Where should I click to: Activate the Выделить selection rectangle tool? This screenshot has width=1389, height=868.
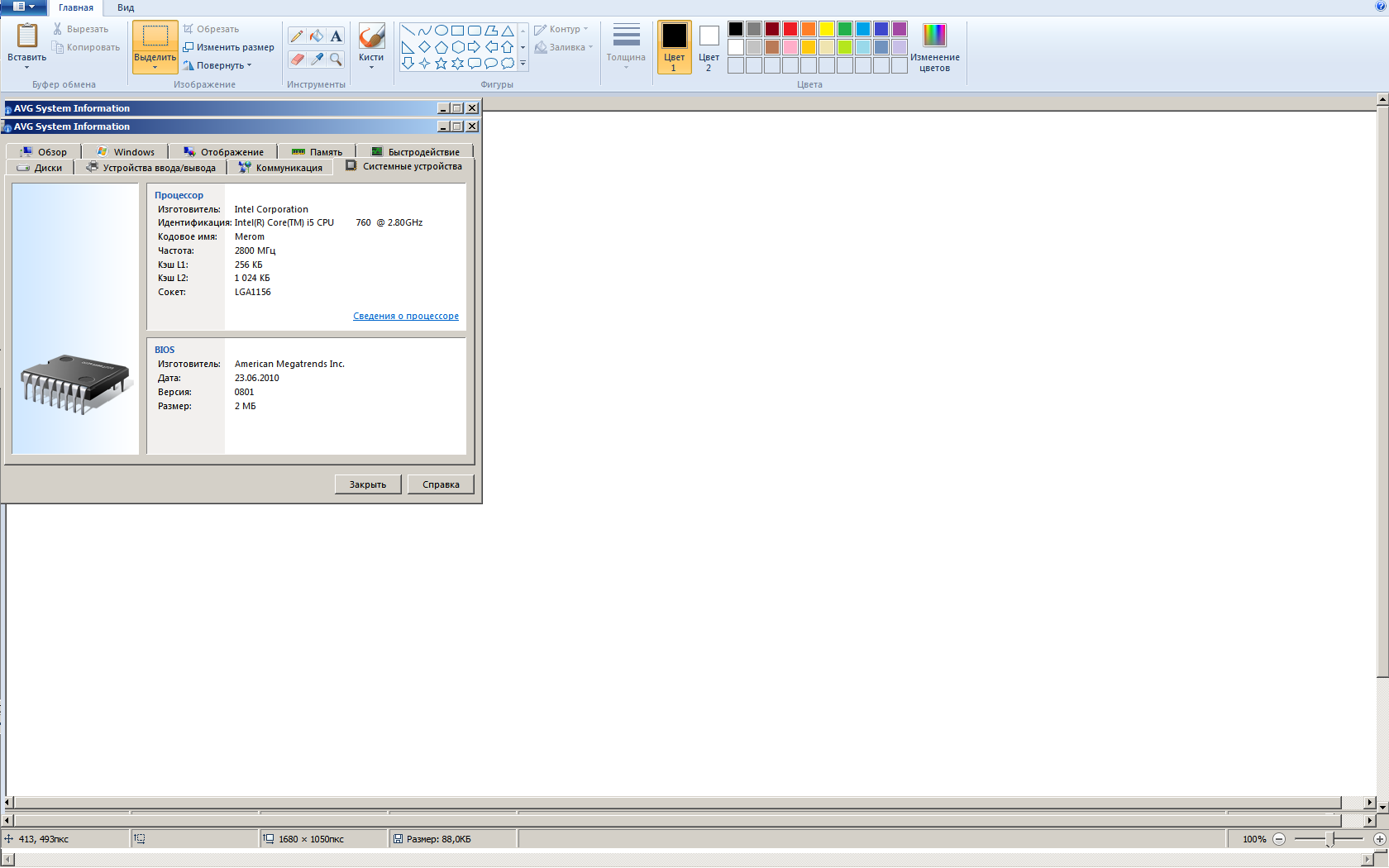(155, 36)
